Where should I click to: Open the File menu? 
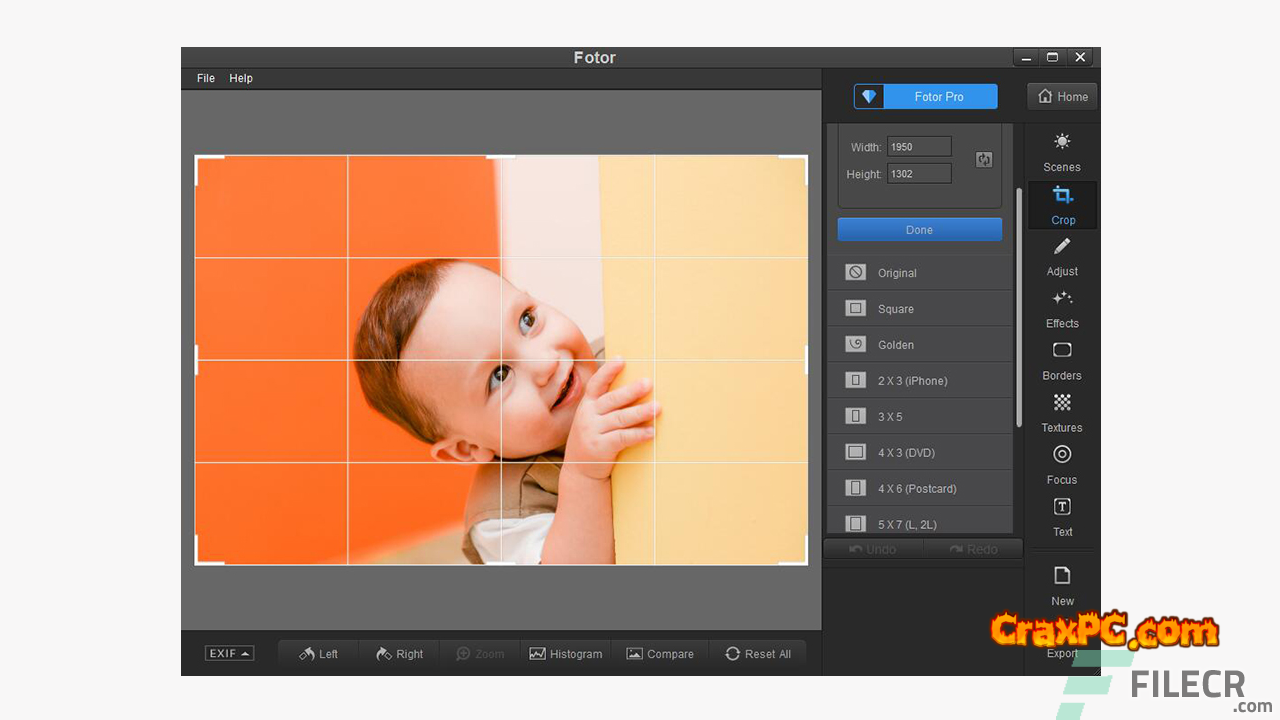(x=206, y=78)
